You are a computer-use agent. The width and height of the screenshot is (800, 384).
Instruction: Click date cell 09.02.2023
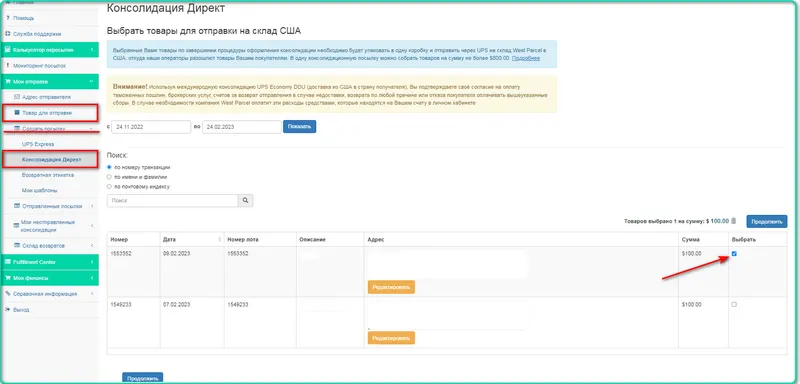pos(177,253)
